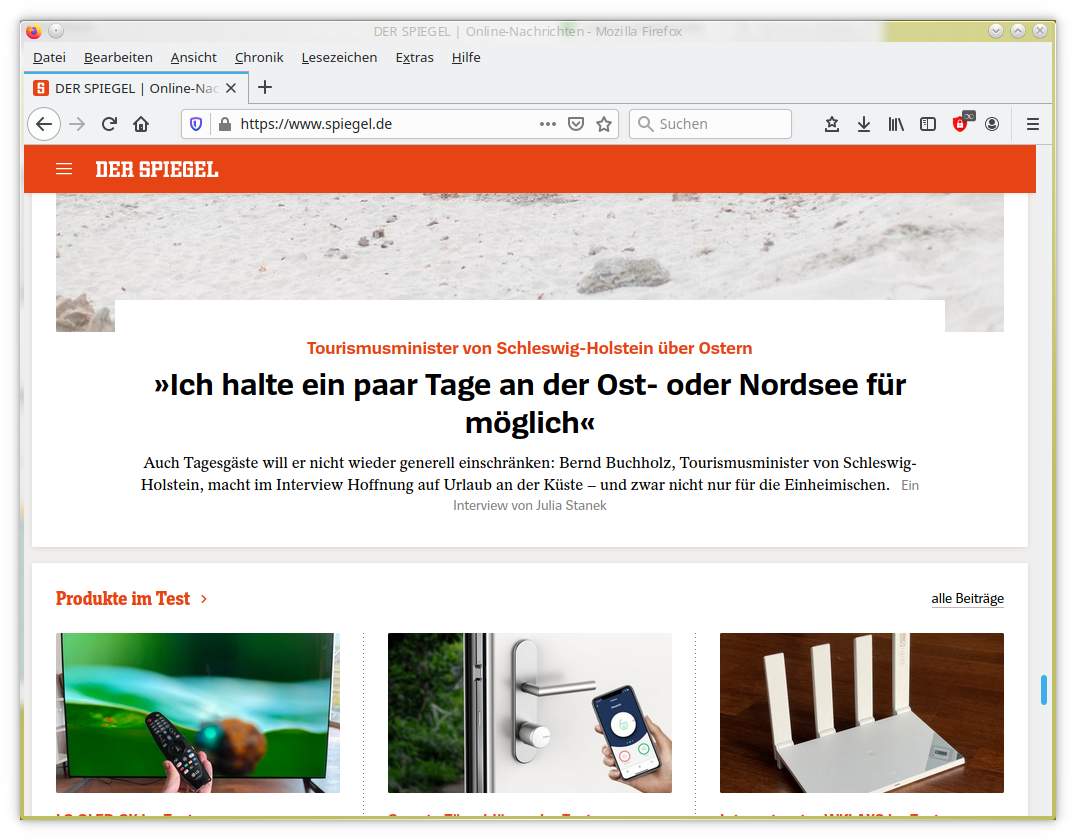Click the red ad-blocker extension icon
Screen dimensions: 1076x840
960,124
